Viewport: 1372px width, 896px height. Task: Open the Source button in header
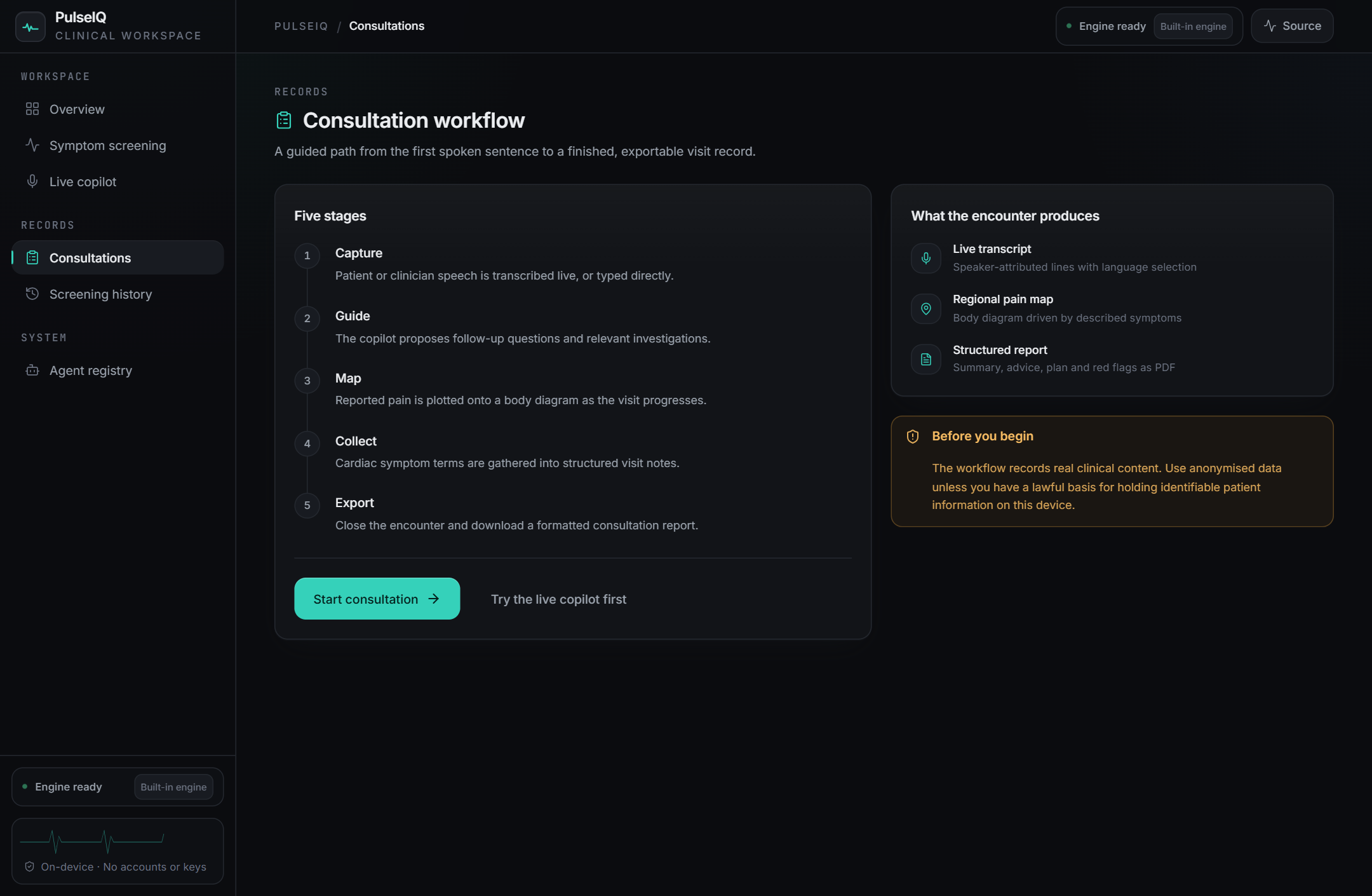tap(1292, 26)
